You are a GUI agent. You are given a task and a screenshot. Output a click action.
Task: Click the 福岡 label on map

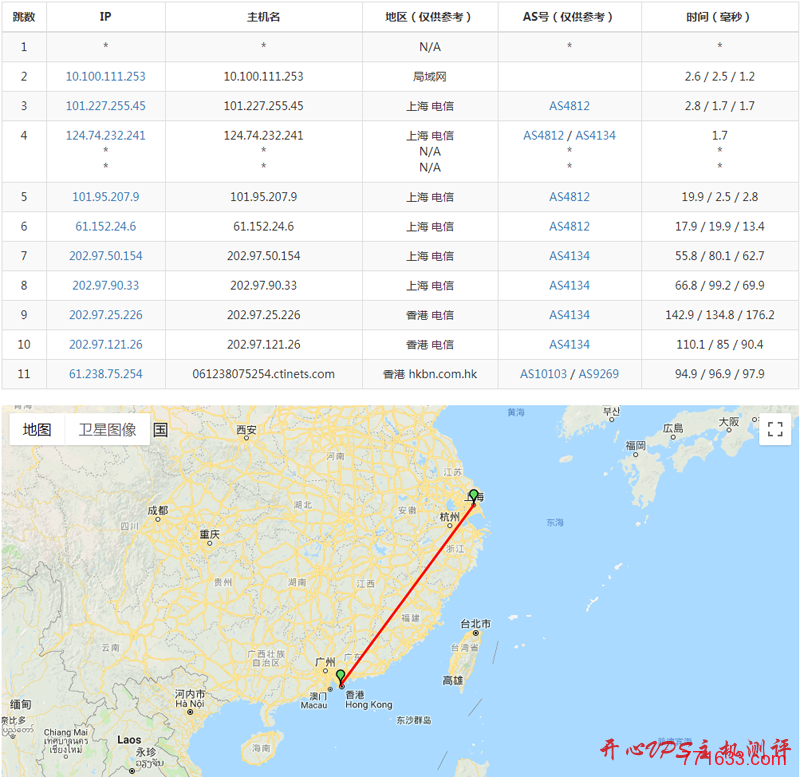636,445
